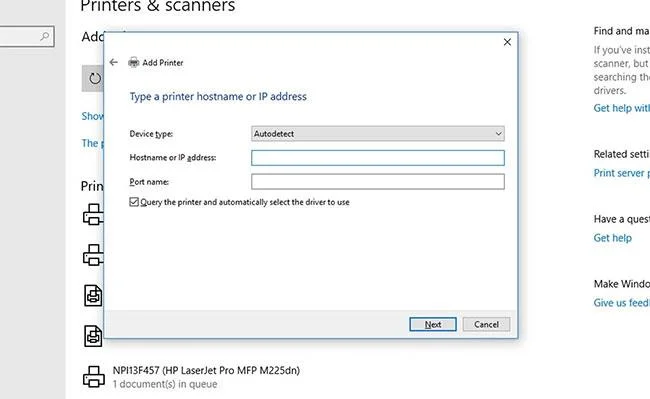Select the first printer icon in the list

click(93, 214)
